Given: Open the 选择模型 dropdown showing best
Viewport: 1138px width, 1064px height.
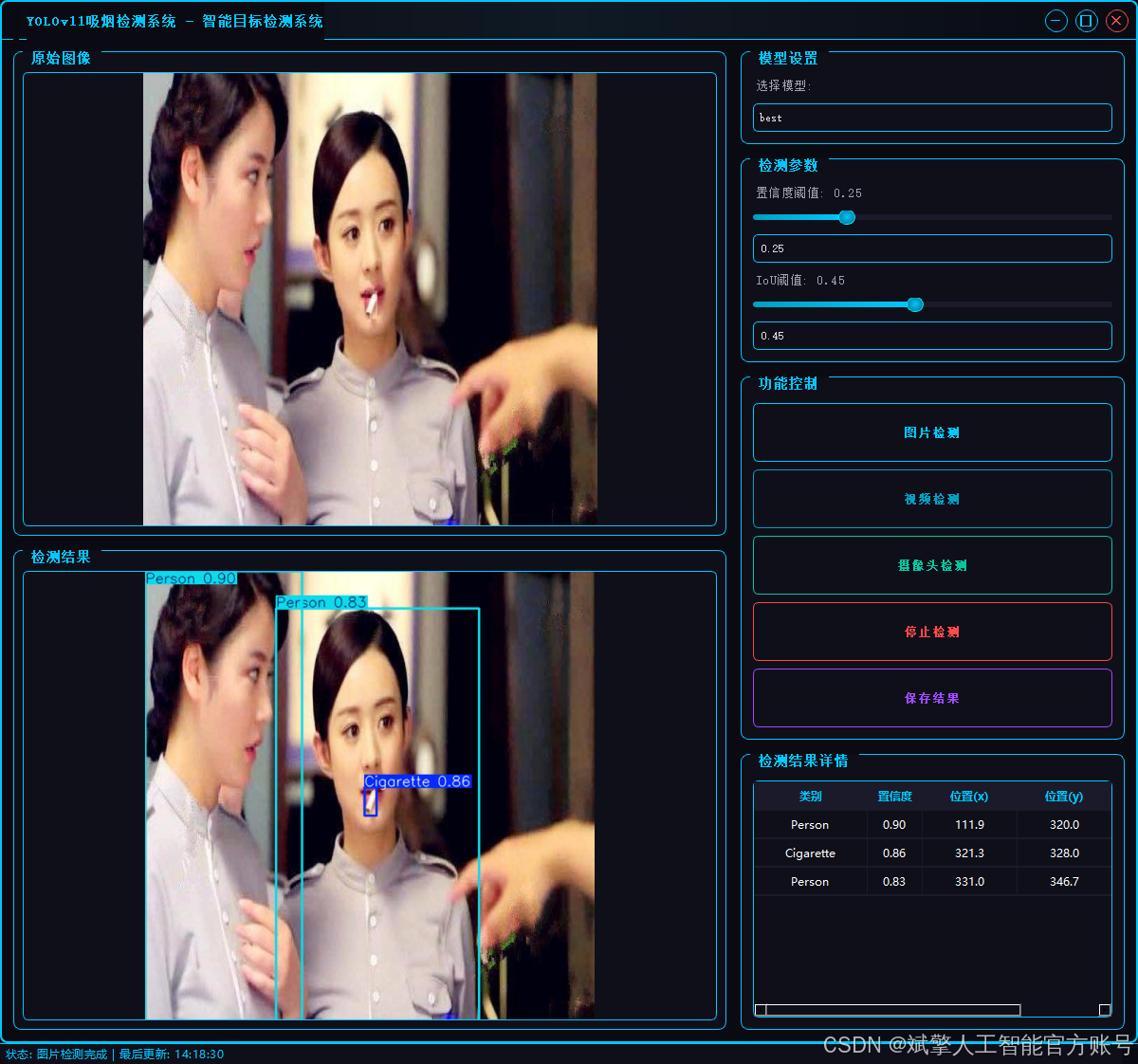Looking at the screenshot, I should [x=932, y=118].
